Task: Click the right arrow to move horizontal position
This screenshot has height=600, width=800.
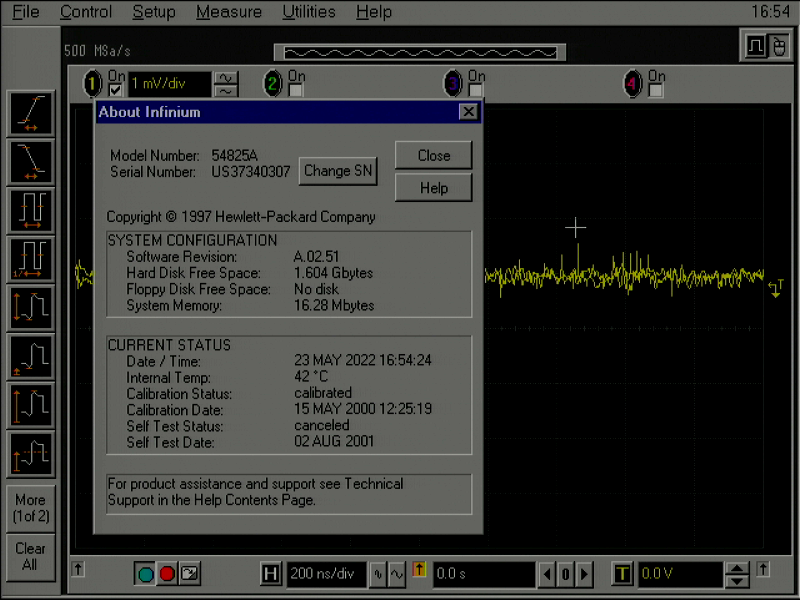Action: point(583,574)
